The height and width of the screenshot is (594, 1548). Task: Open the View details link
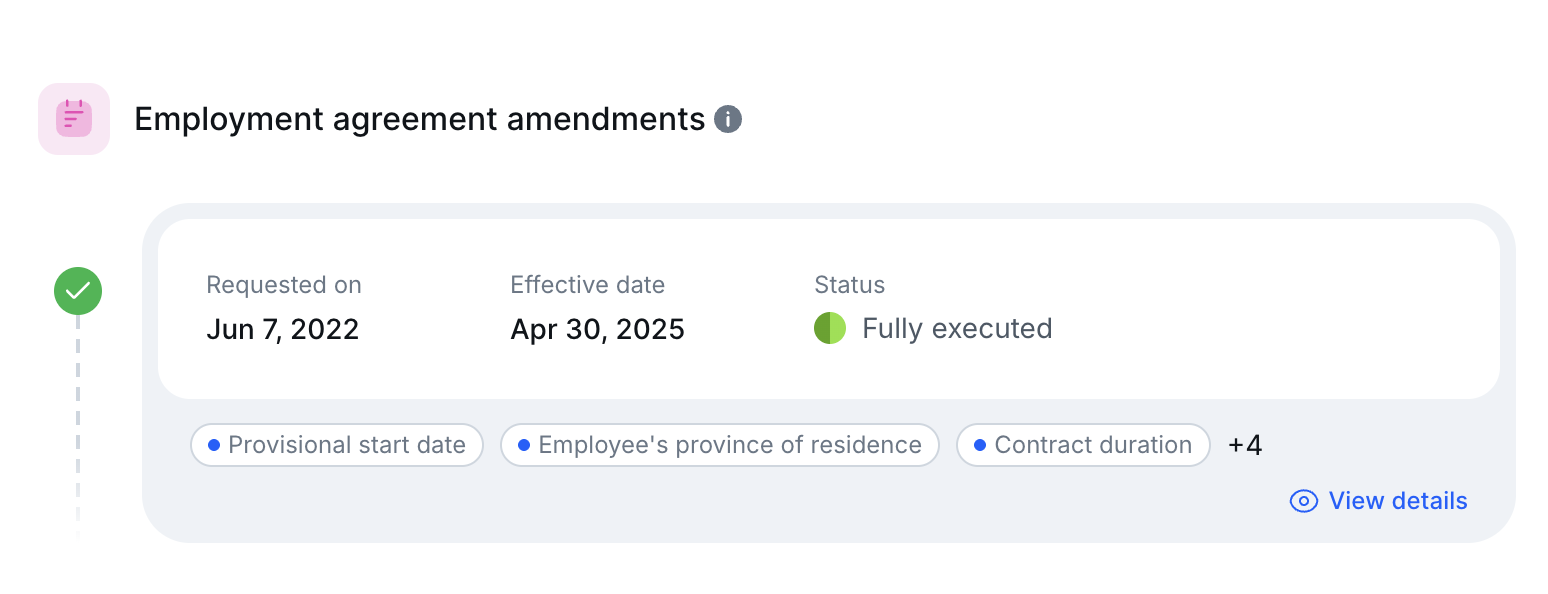[x=1379, y=501]
